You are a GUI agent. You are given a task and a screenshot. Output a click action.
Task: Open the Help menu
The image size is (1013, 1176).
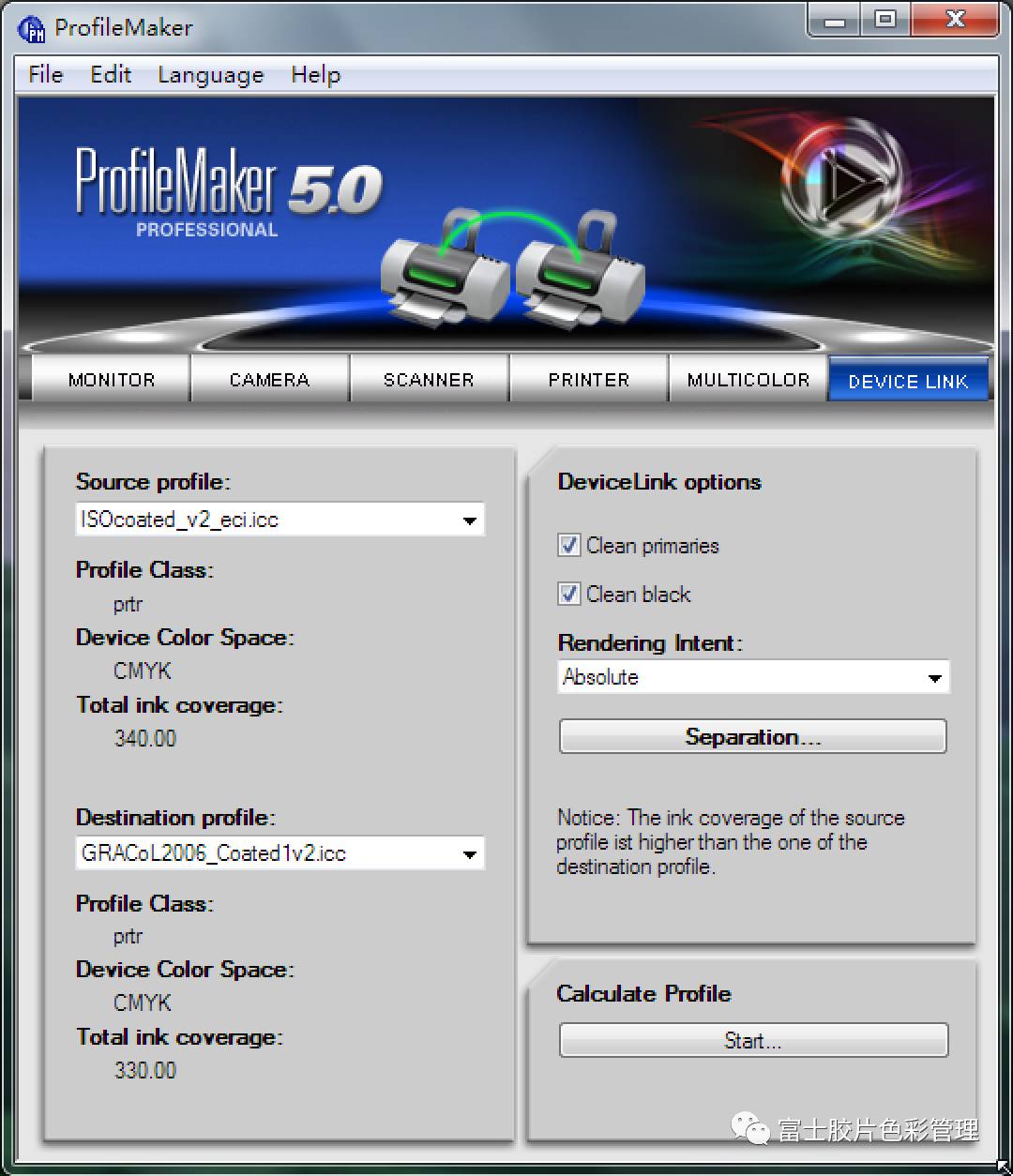(315, 75)
